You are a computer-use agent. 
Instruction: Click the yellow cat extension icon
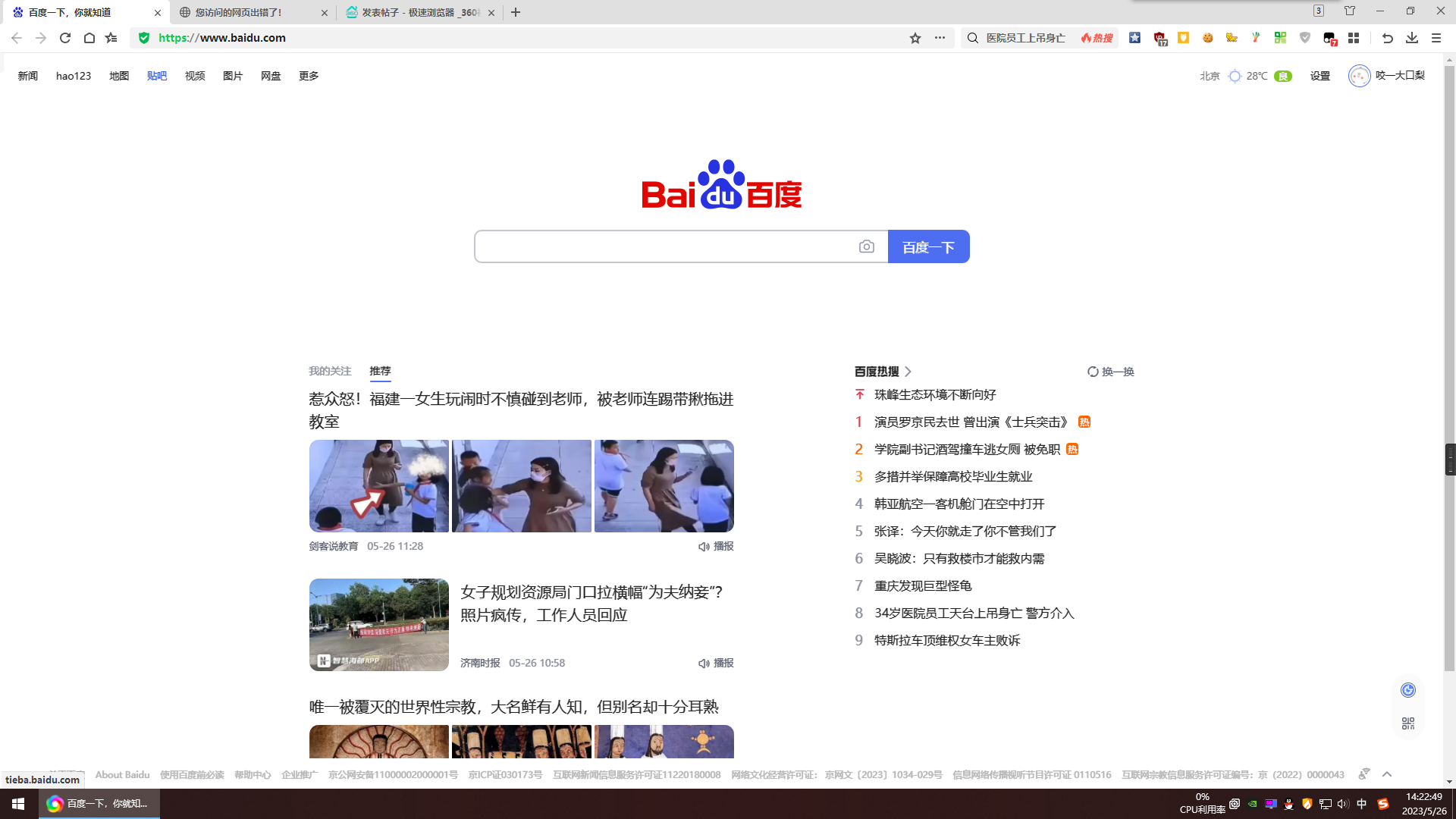tap(1232, 38)
